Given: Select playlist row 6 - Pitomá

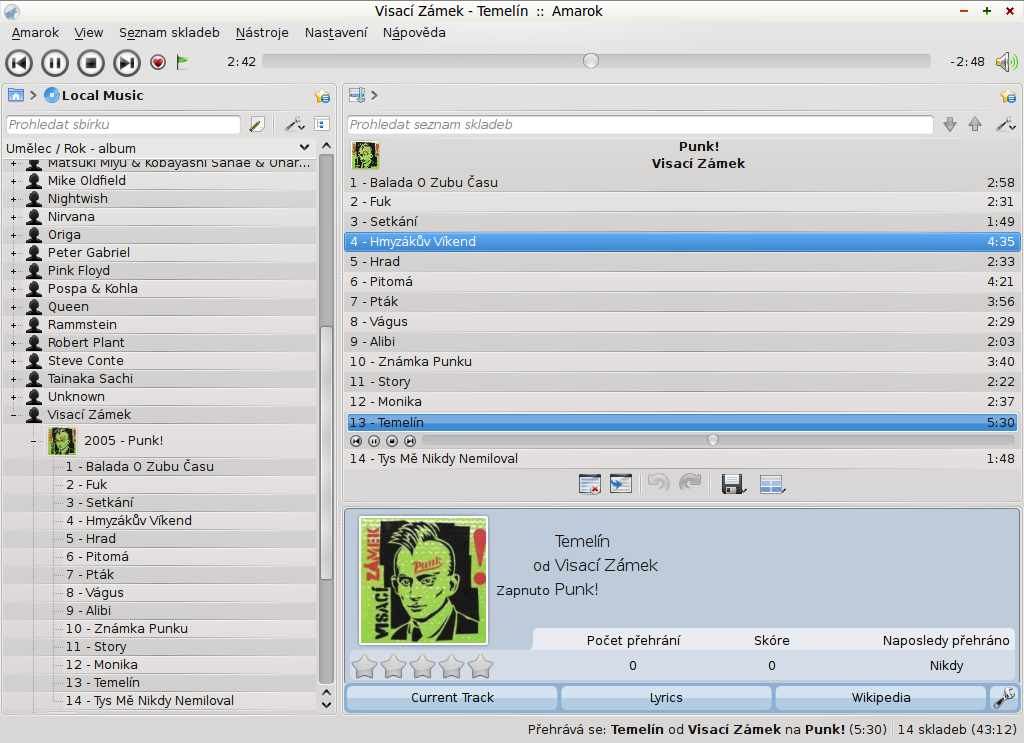Looking at the screenshot, I should (681, 281).
